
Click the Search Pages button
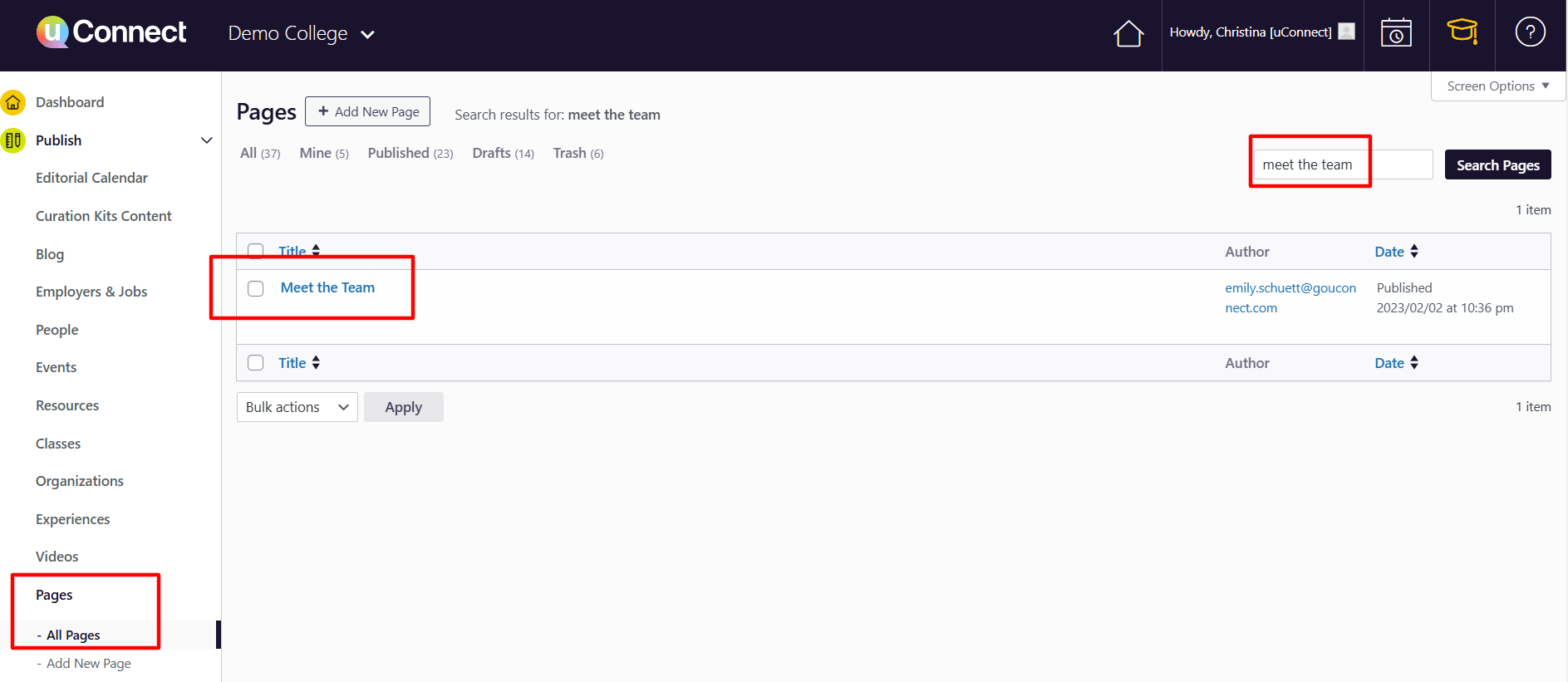coord(1497,165)
